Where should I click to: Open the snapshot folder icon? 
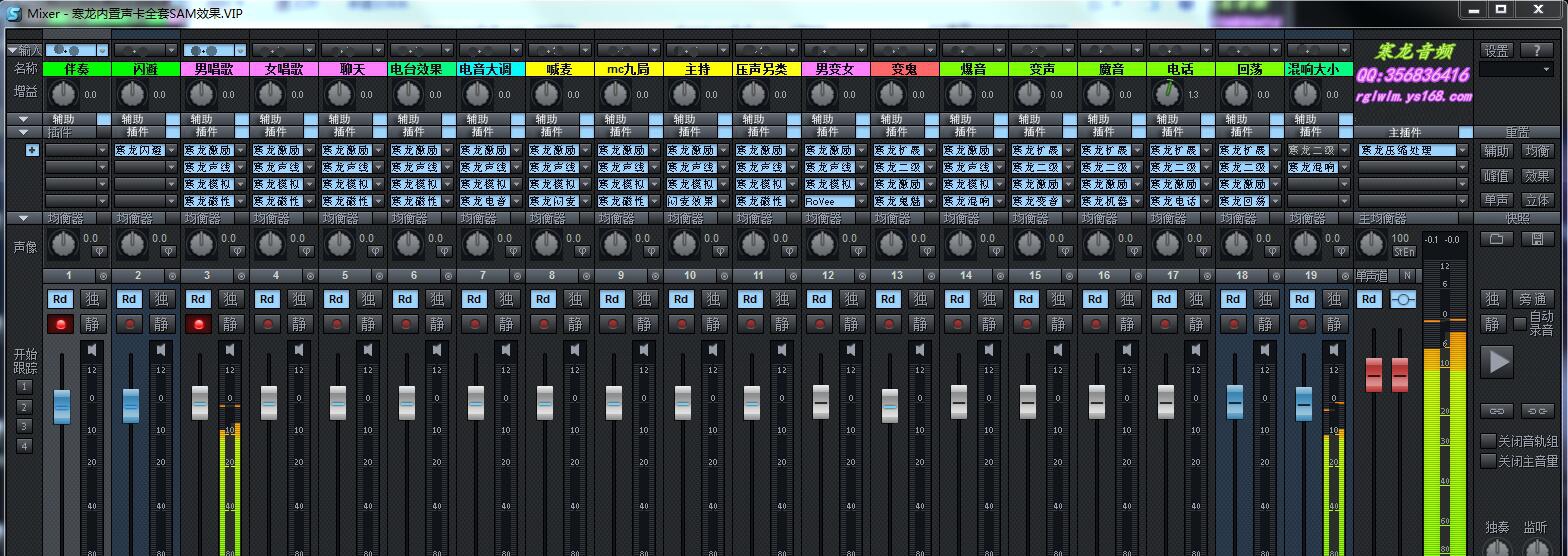point(1496,239)
